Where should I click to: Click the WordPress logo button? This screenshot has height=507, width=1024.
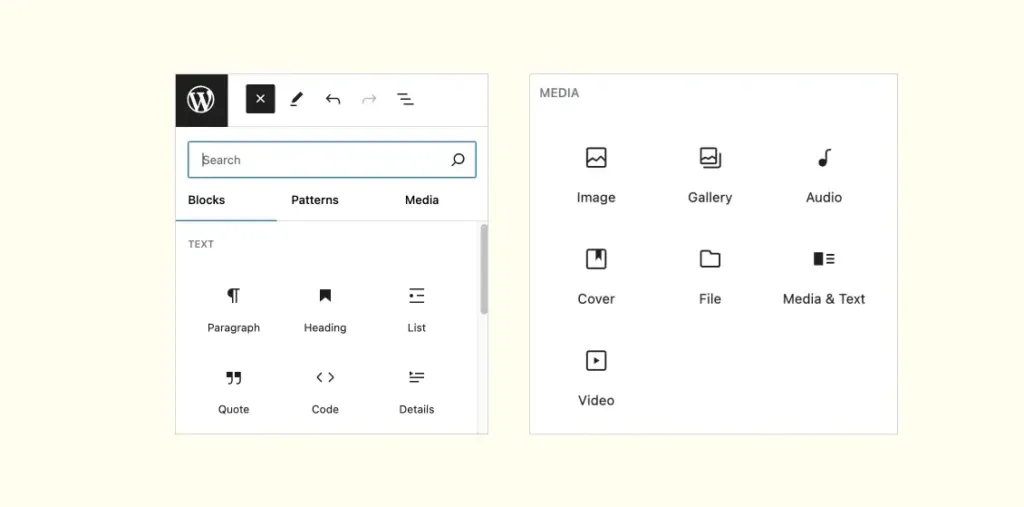point(202,100)
